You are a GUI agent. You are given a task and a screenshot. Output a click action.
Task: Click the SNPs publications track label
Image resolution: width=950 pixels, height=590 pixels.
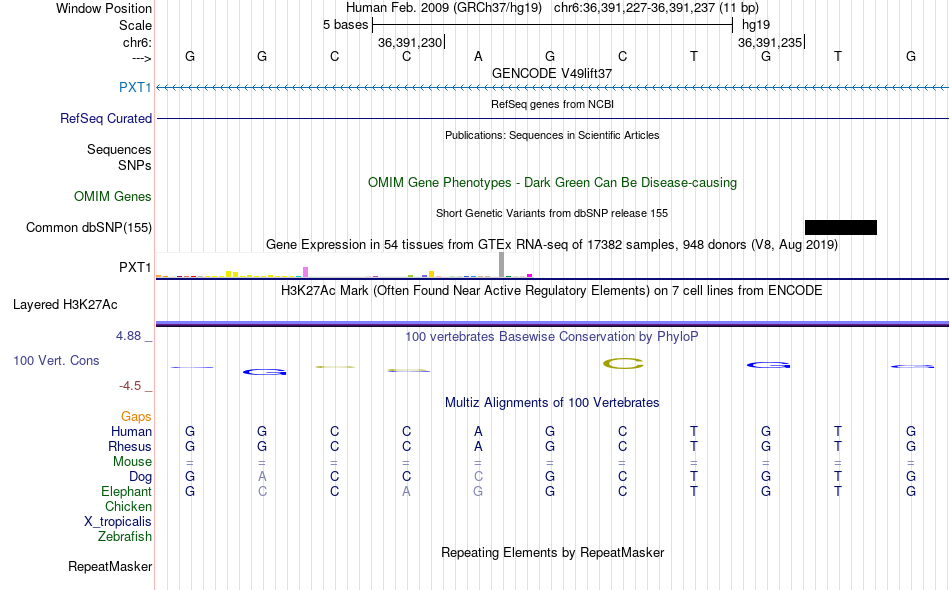click(x=135, y=165)
